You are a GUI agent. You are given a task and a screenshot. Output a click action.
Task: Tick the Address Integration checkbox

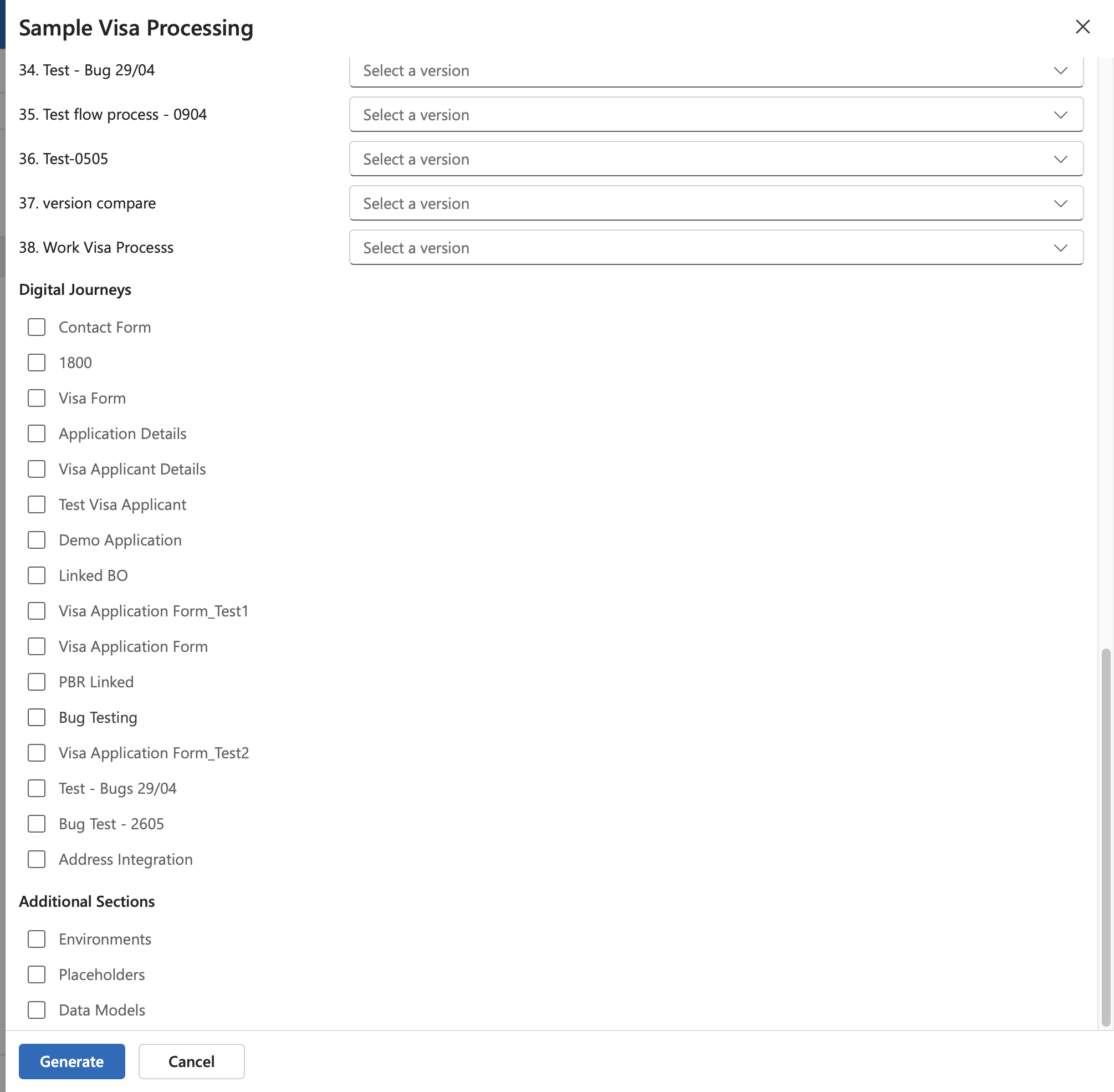coord(37,860)
